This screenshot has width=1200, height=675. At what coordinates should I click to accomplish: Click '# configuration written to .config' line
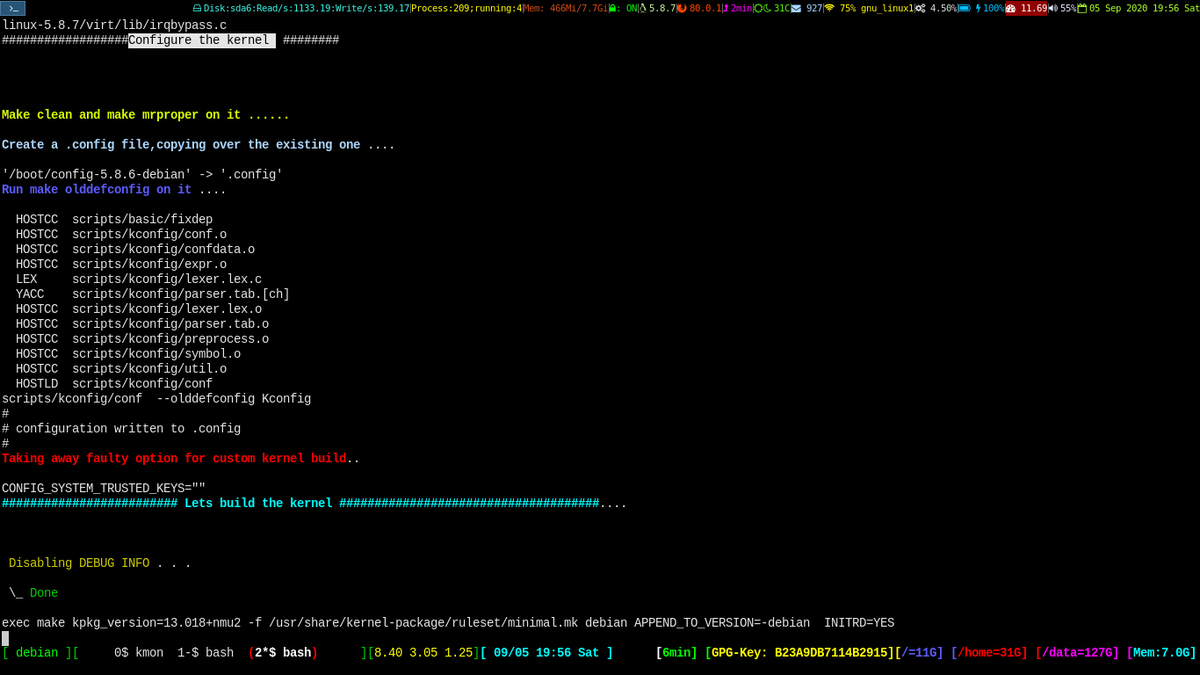pos(121,429)
